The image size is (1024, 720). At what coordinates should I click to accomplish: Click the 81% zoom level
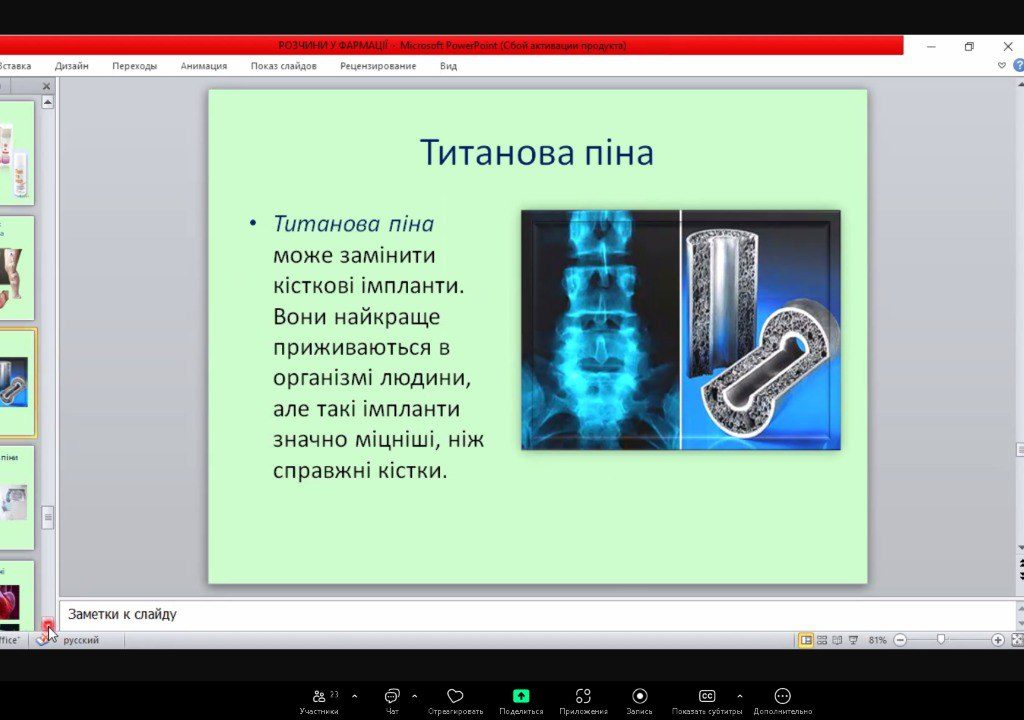(877, 640)
